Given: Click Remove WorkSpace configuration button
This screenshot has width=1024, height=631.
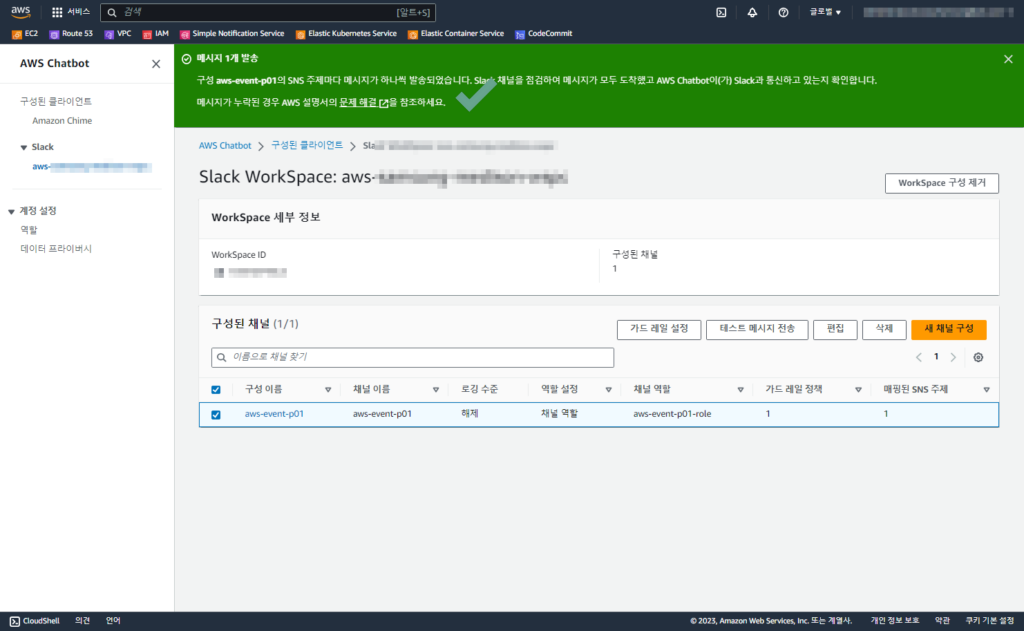Looking at the screenshot, I should (942, 183).
